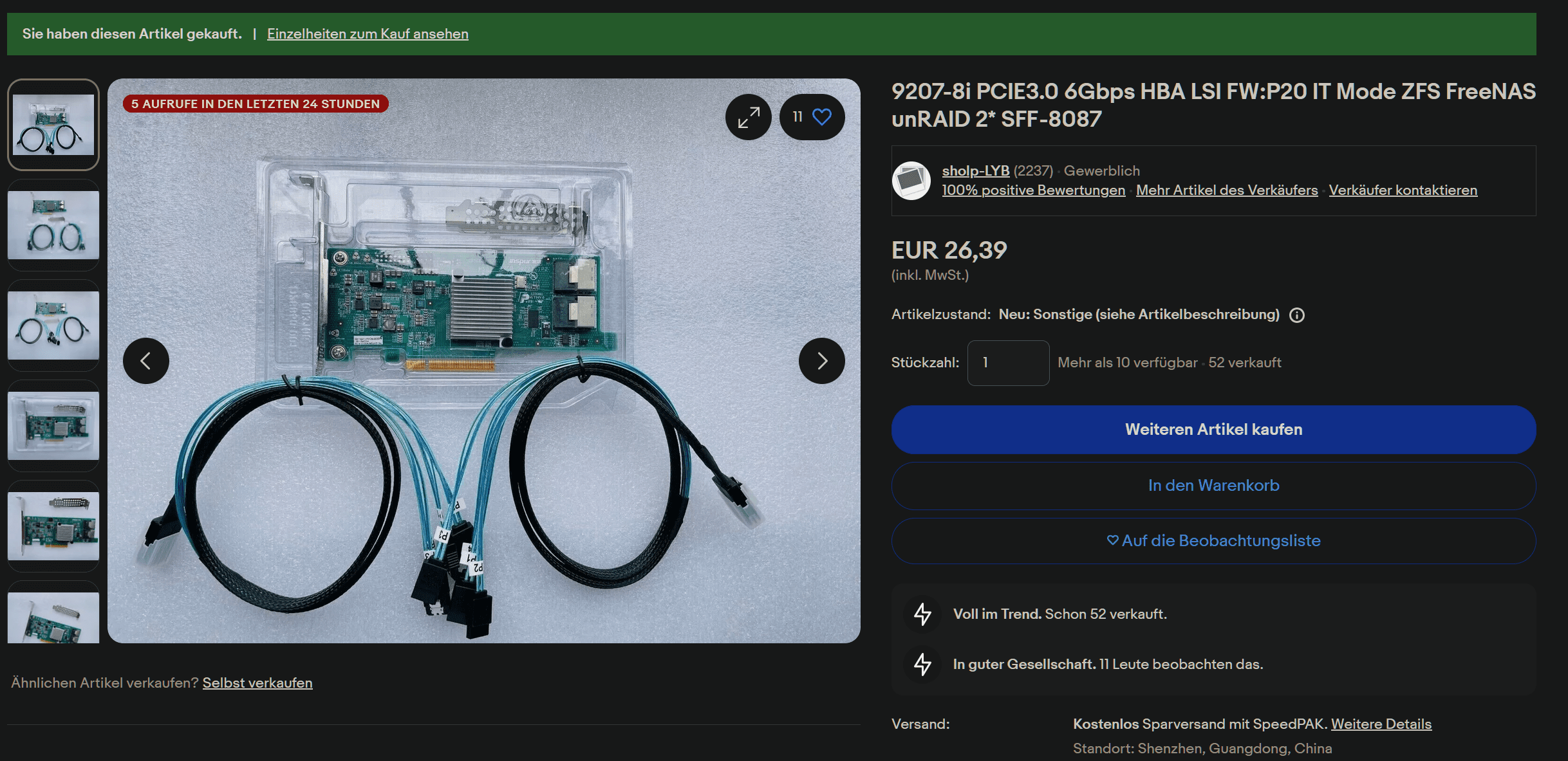Viewport: 1568px width, 761px height.
Task: Select the partially visible sixth thumbnail
Action: pos(53,618)
